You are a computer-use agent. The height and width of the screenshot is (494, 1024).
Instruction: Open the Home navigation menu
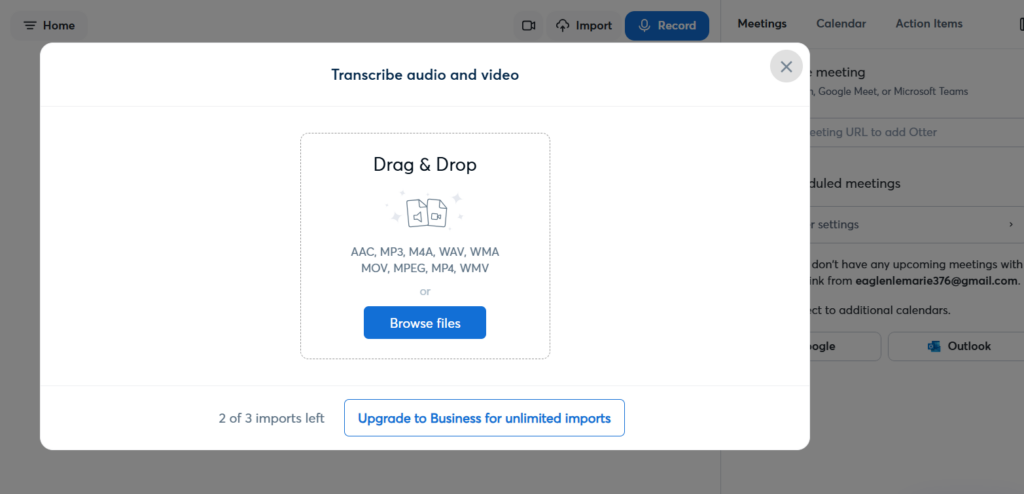49,25
